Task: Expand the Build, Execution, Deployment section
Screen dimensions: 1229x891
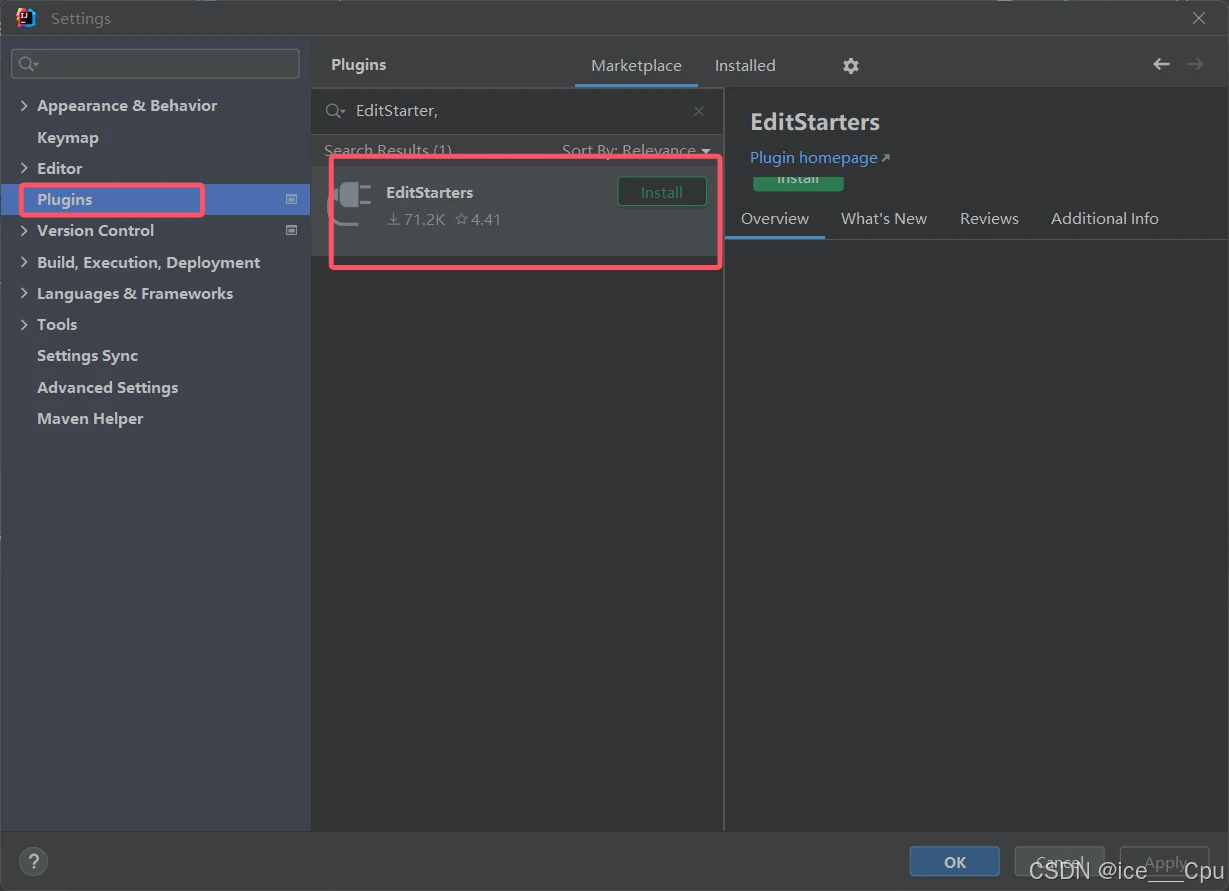Action: [x=24, y=262]
